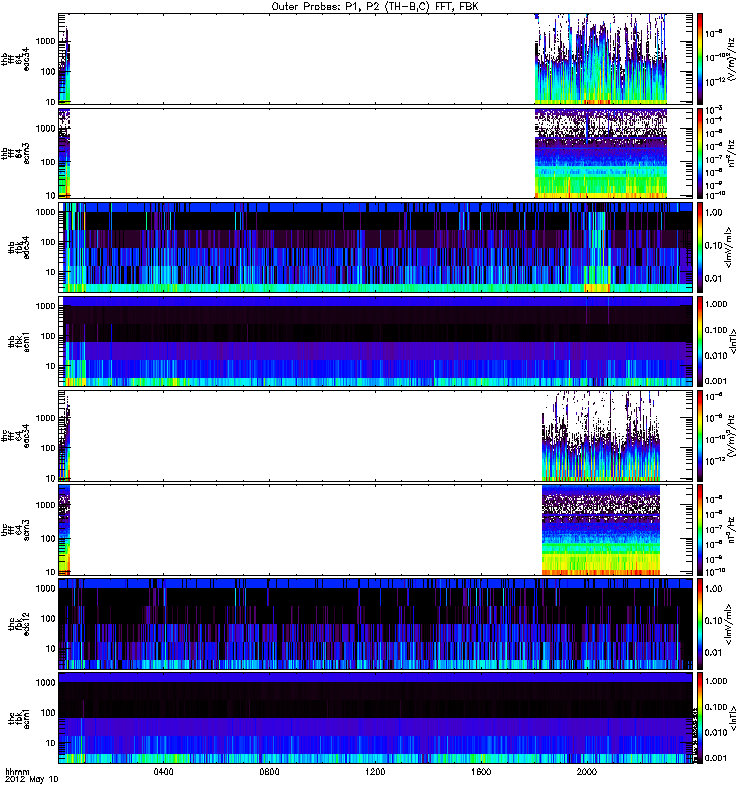Click the 'thc fbk edc12' y-axis label
This screenshot has height=800, width=750.
point(19,624)
